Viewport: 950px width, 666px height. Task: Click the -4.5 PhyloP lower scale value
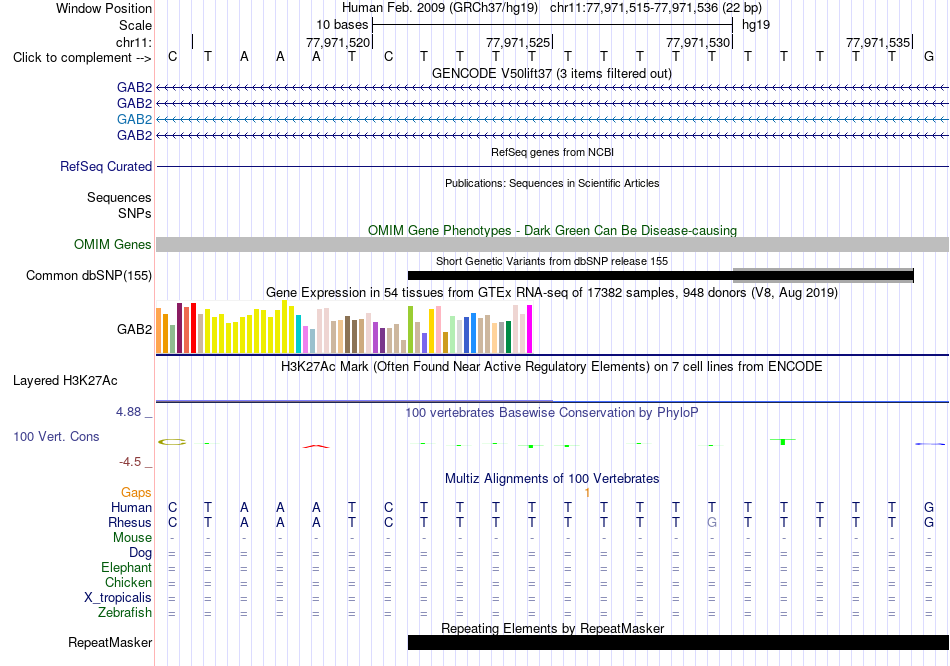click(x=130, y=462)
